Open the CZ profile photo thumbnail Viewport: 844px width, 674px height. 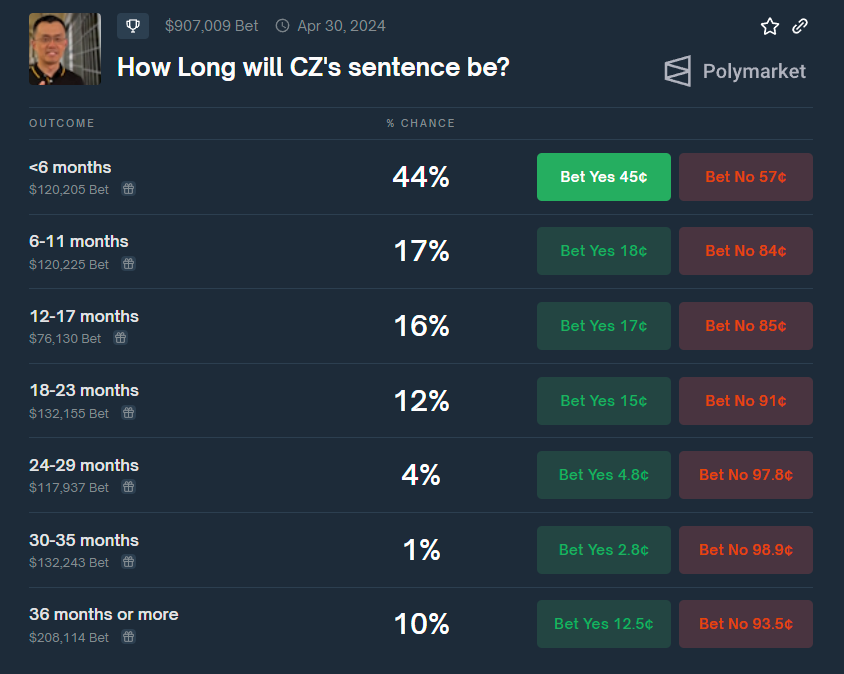[65, 49]
